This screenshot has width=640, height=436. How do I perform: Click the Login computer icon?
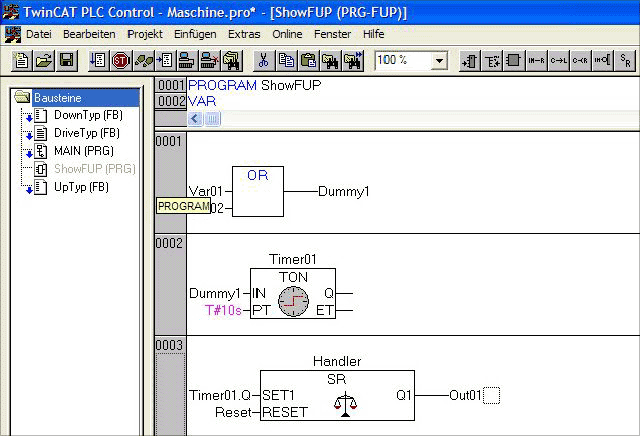187,61
